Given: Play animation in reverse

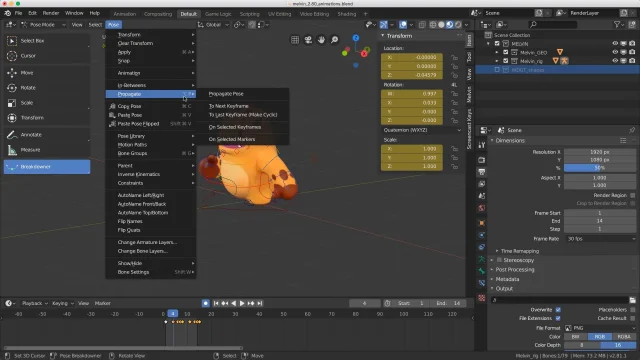Looking at the screenshot, I should pos(233,303).
